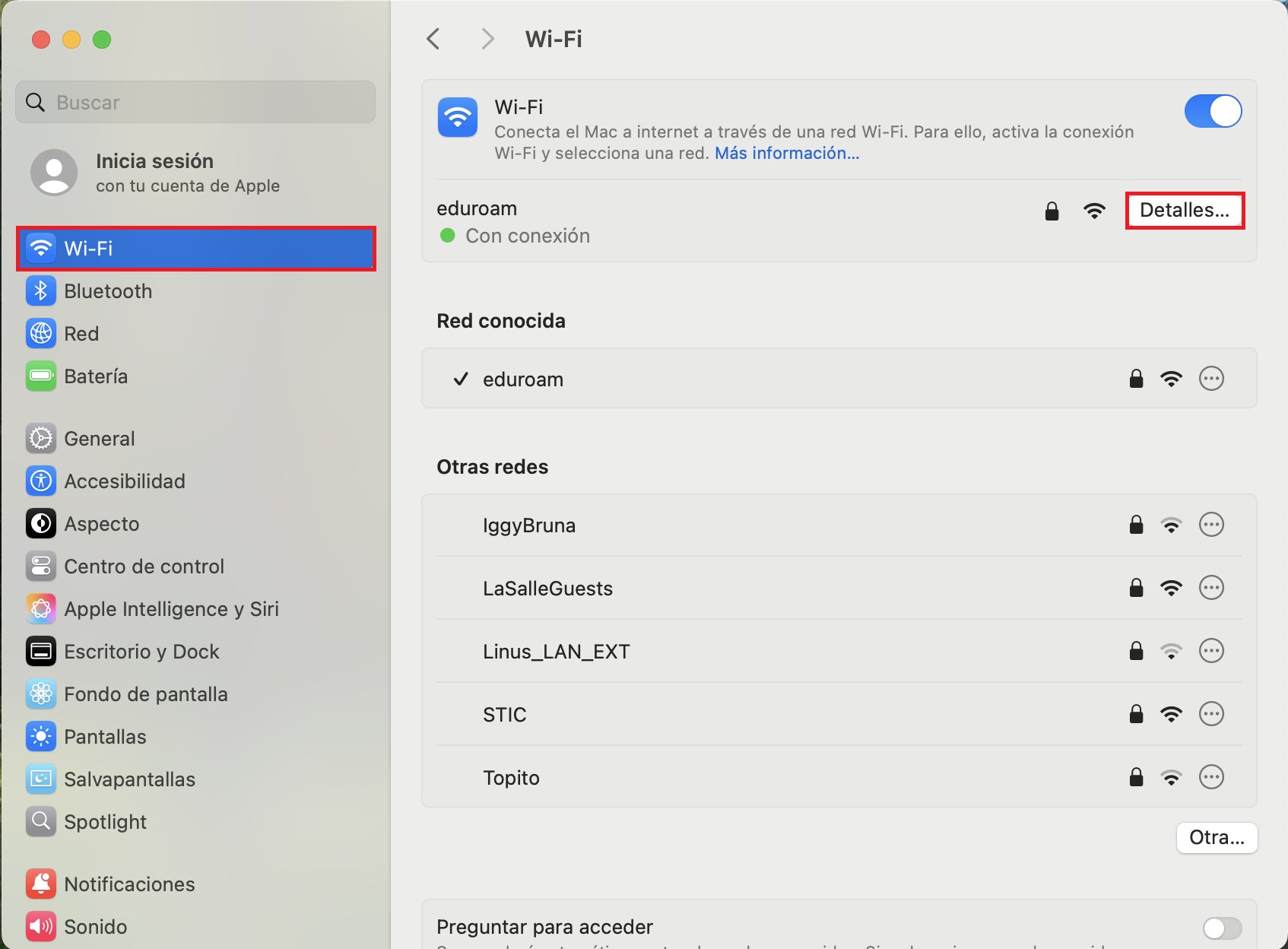Open Centro de control settings
This screenshot has height=949, width=1288.
[144, 567]
